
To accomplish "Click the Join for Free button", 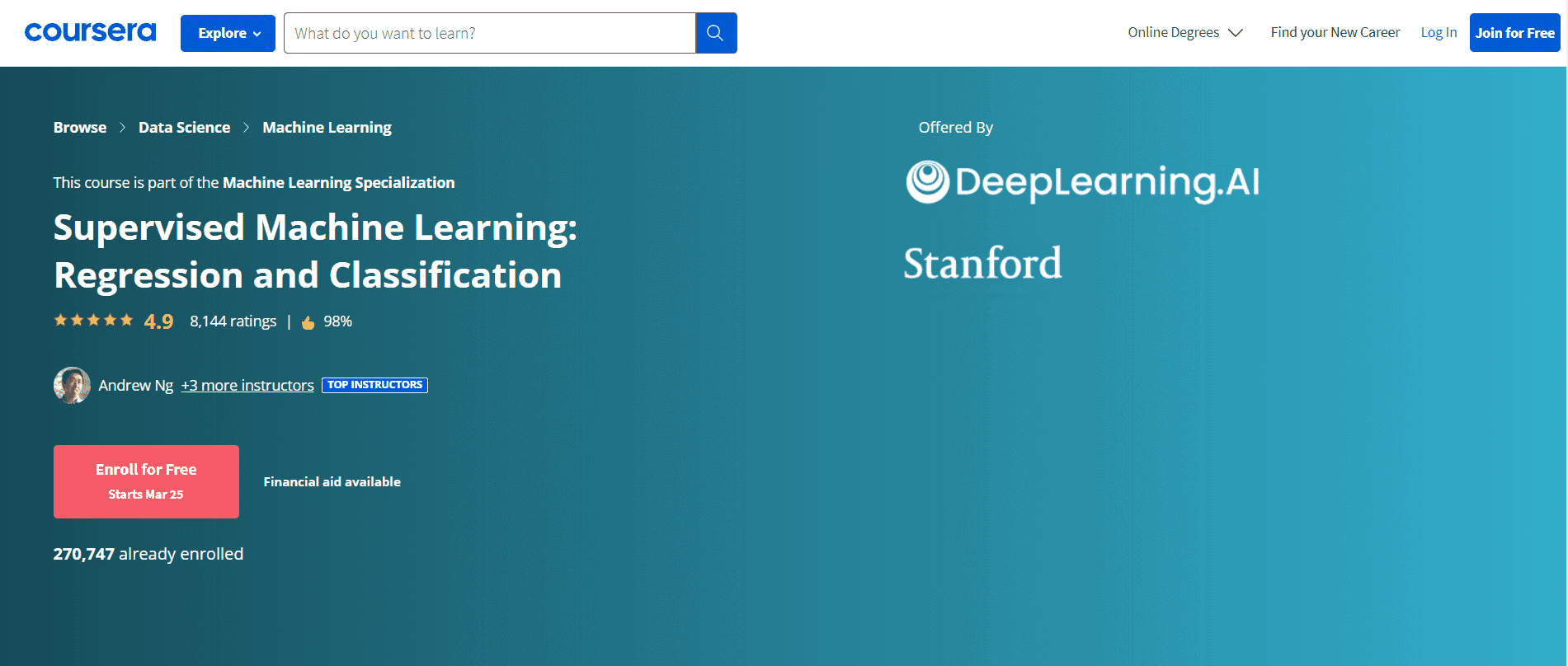I will coord(1514,33).
